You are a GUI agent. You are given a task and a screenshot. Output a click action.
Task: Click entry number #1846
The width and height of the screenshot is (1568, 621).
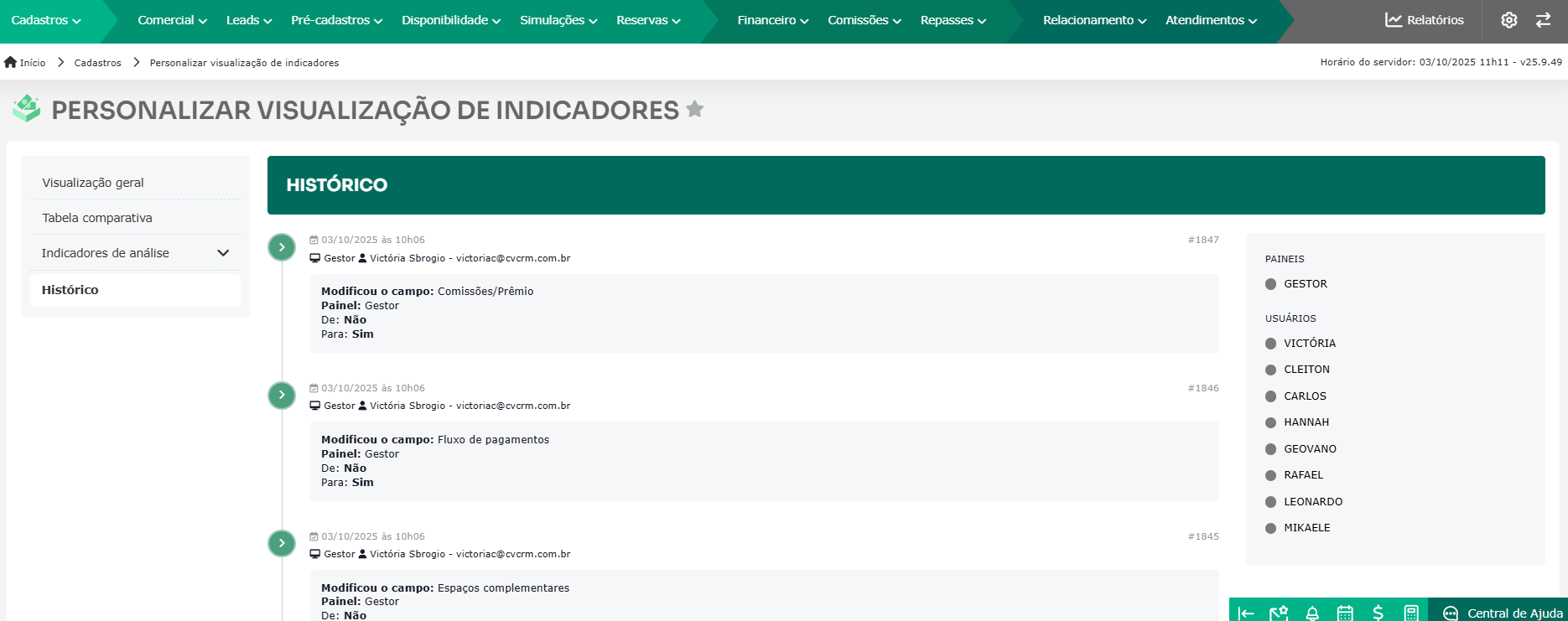[x=1203, y=388]
